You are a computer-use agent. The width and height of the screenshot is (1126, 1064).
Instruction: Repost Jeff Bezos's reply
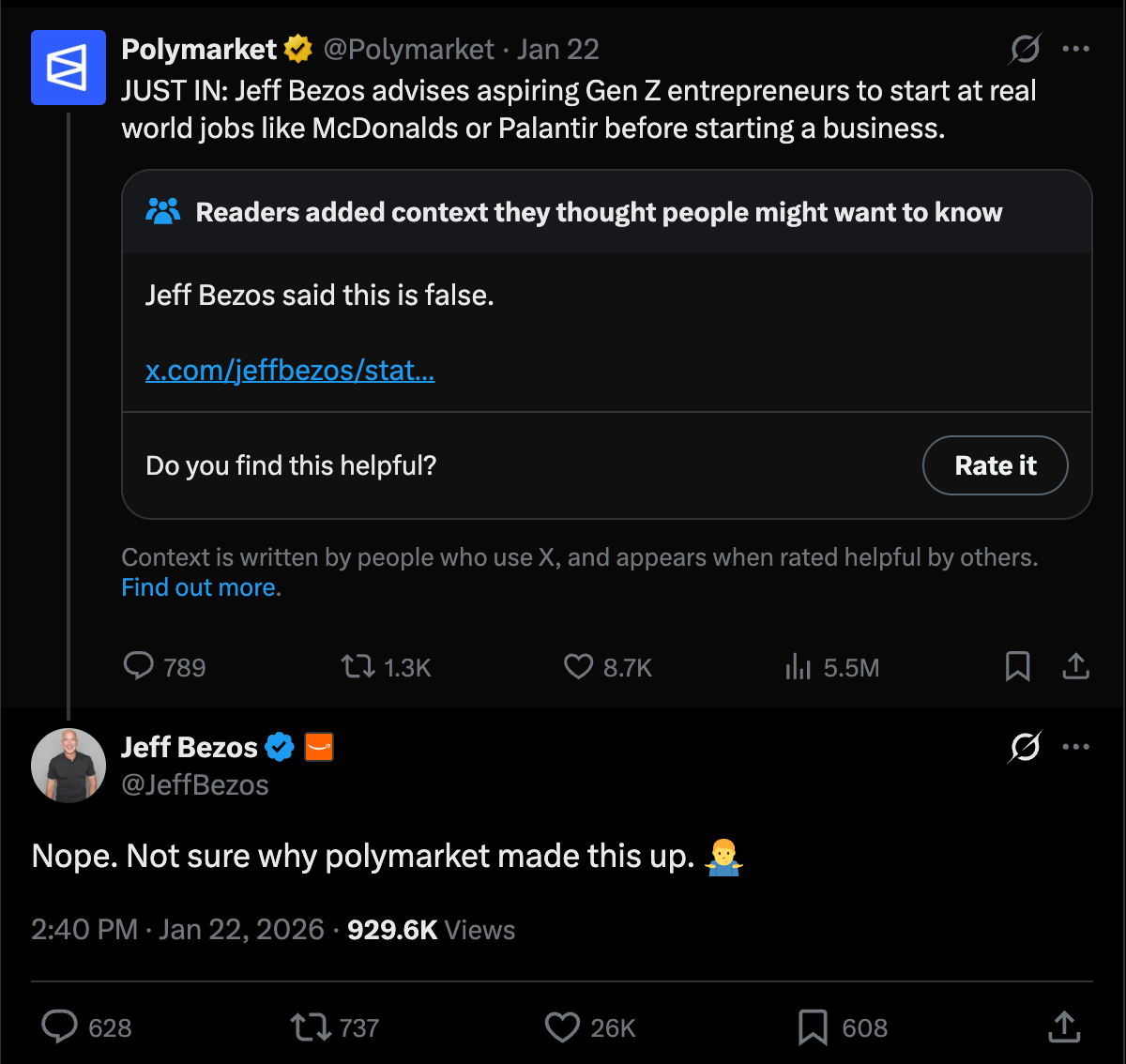pyautogui.click(x=311, y=1026)
